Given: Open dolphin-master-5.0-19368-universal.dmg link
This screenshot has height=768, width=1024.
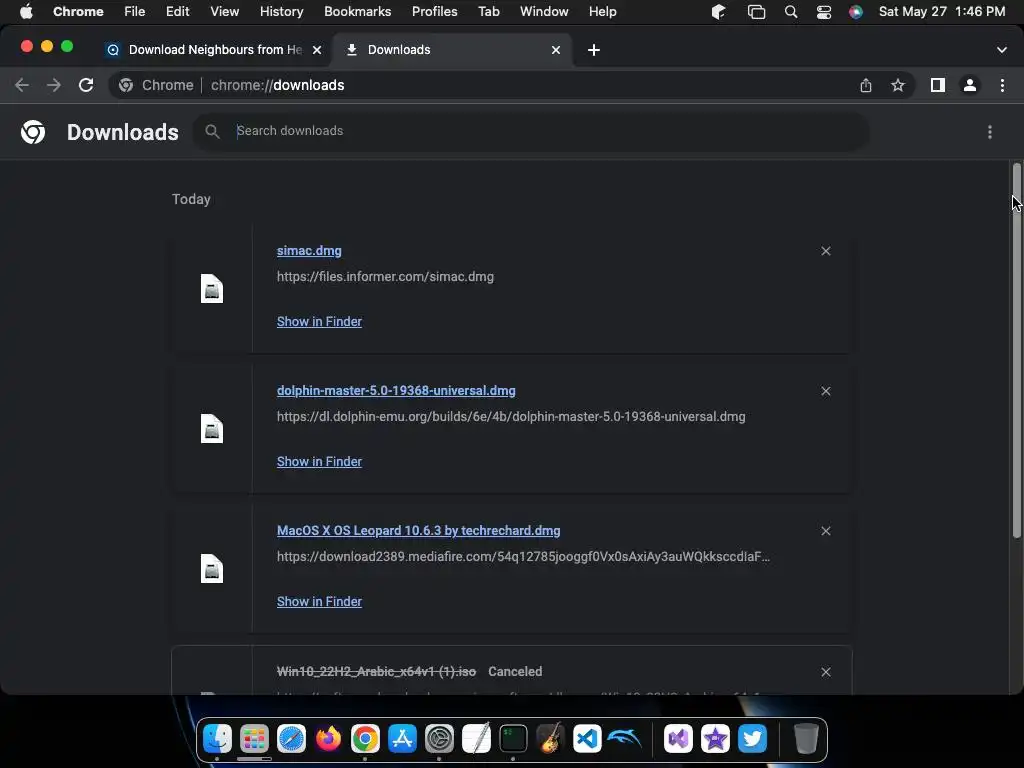Looking at the screenshot, I should tap(396, 391).
